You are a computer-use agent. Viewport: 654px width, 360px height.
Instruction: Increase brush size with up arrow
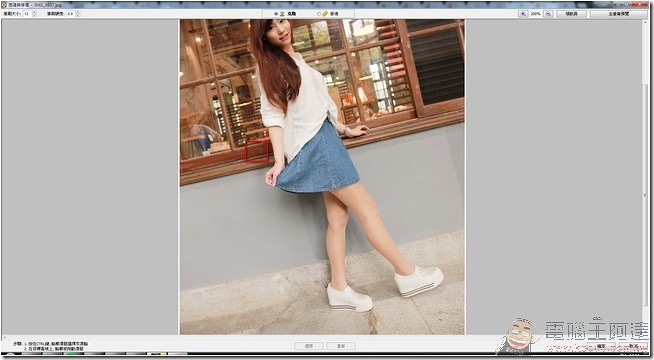pos(34,12)
